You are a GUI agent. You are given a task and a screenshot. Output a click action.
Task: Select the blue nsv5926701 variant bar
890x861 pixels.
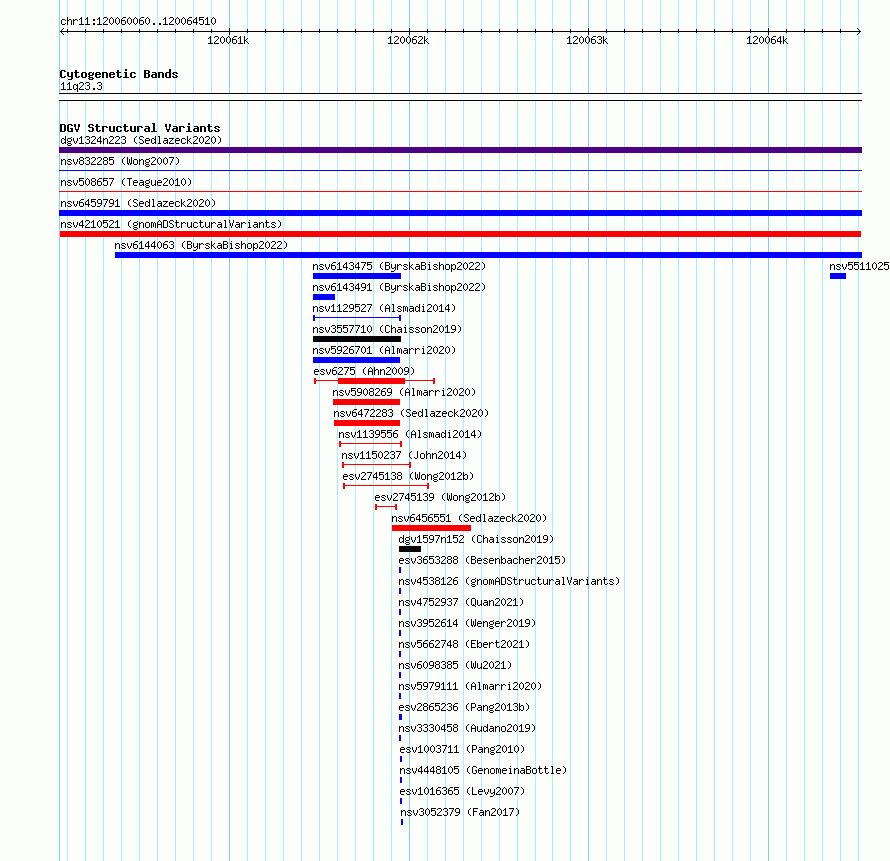click(356, 360)
